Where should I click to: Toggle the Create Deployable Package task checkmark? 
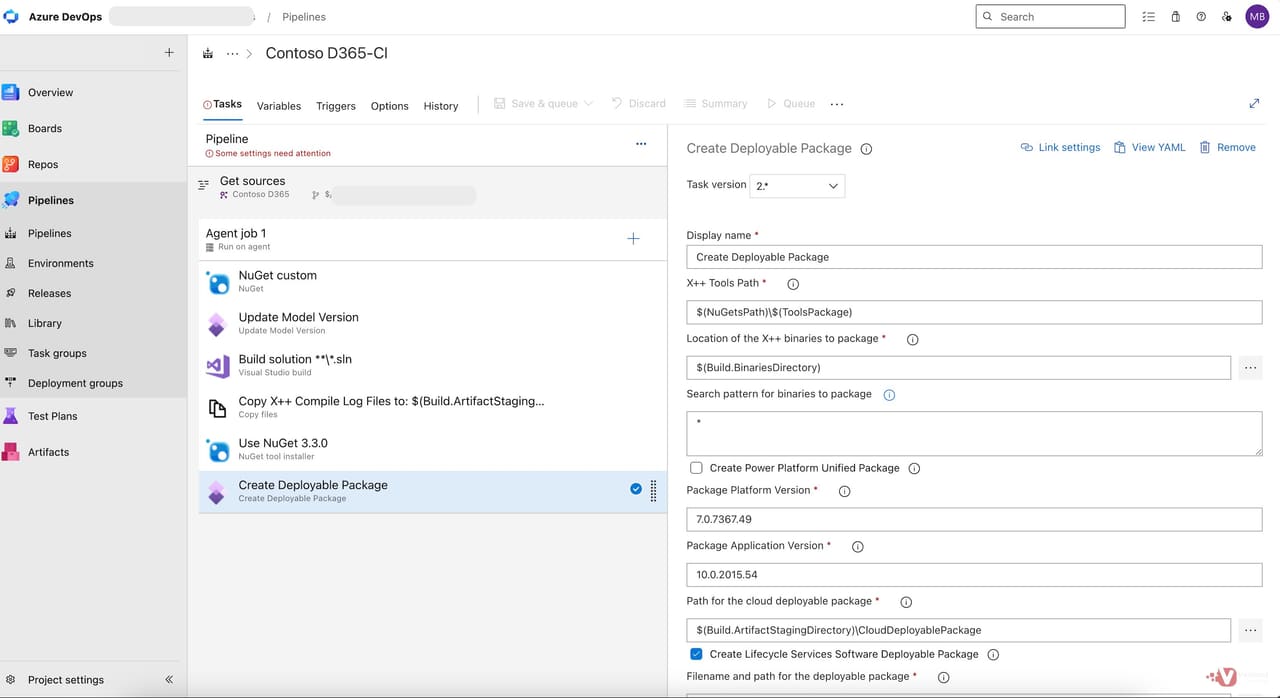(x=636, y=489)
